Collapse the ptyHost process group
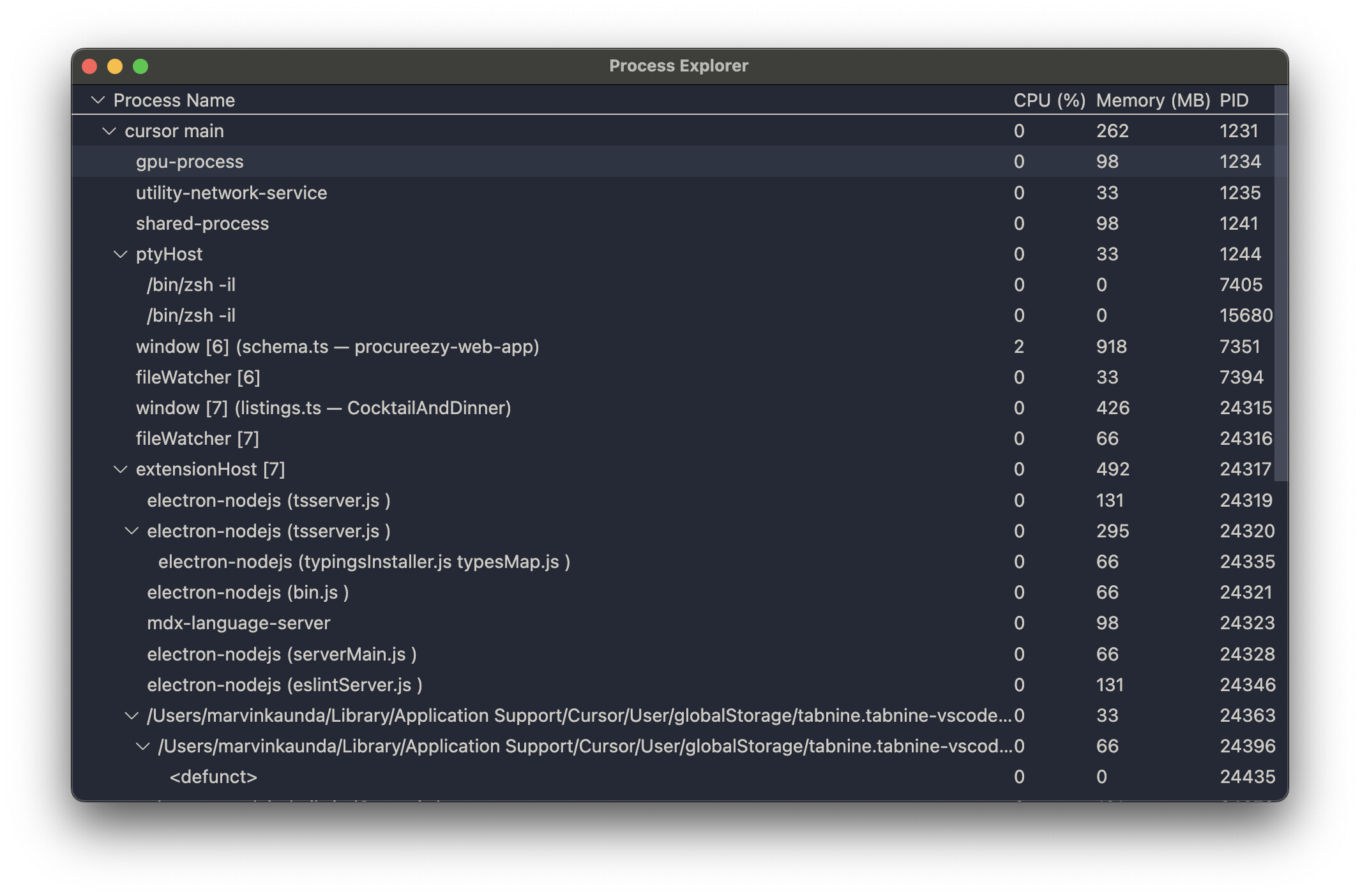Screen dimensions: 1360x896 (120, 255)
